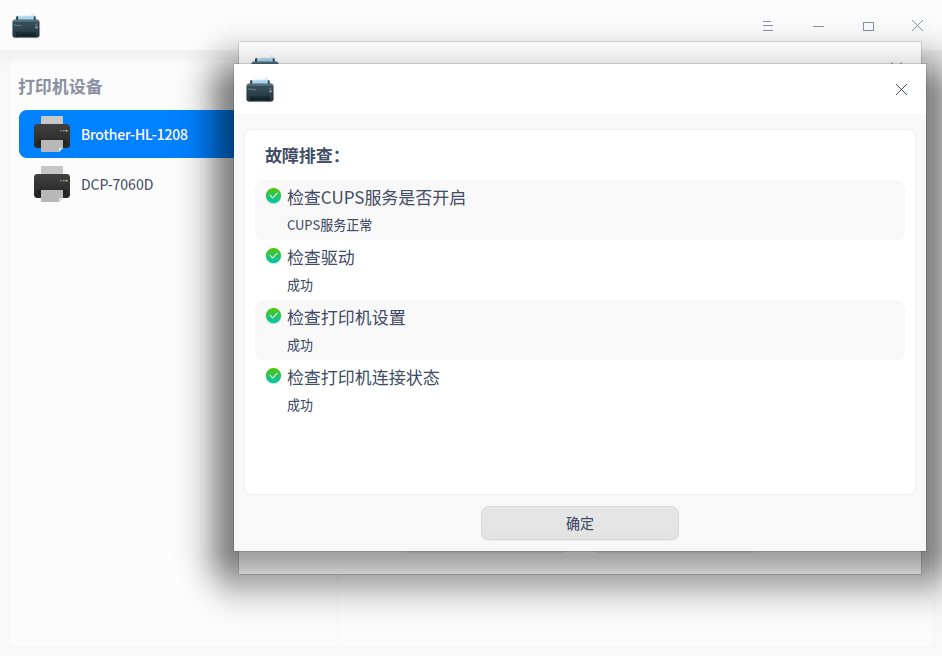Select the Brother-HL-1208 printer
Image resolution: width=942 pixels, height=656 pixels.
tap(134, 134)
